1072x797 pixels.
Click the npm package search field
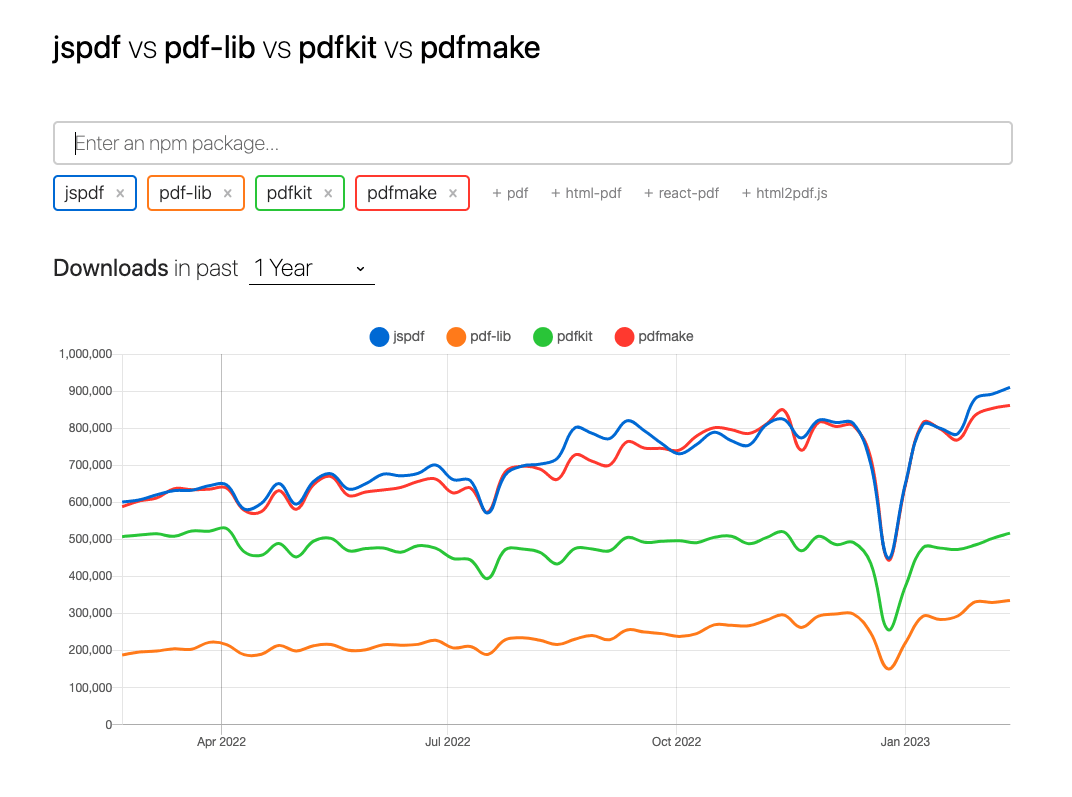pos(533,143)
